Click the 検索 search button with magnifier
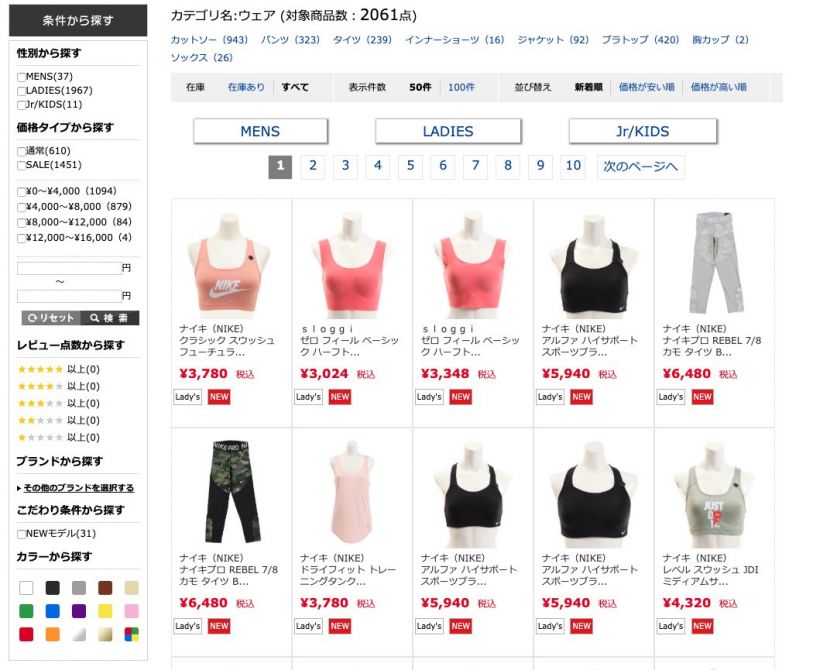Viewport: 813px width, 670px height. (109, 318)
